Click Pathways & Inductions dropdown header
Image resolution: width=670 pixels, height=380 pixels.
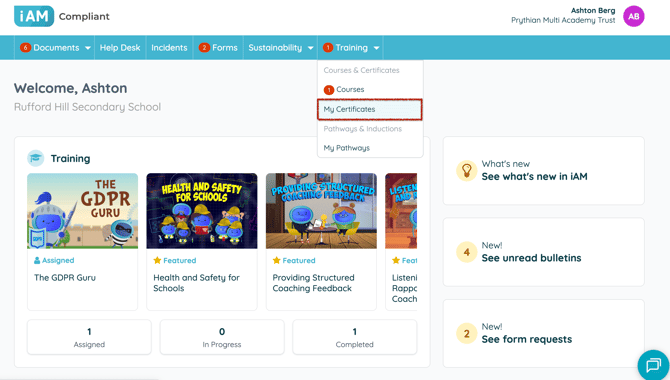(x=363, y=129)
